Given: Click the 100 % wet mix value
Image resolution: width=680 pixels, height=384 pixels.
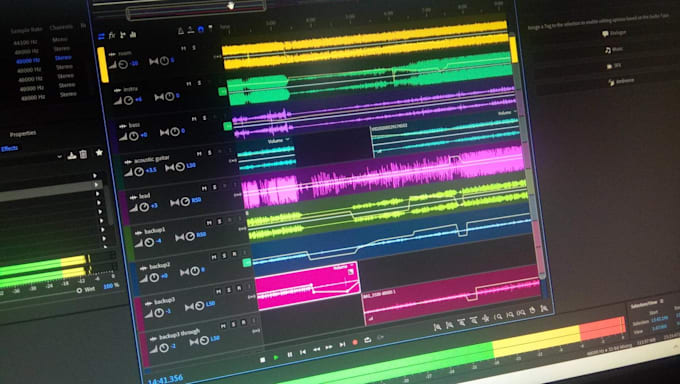Looking at the screenshot, I should coord(111,287).
